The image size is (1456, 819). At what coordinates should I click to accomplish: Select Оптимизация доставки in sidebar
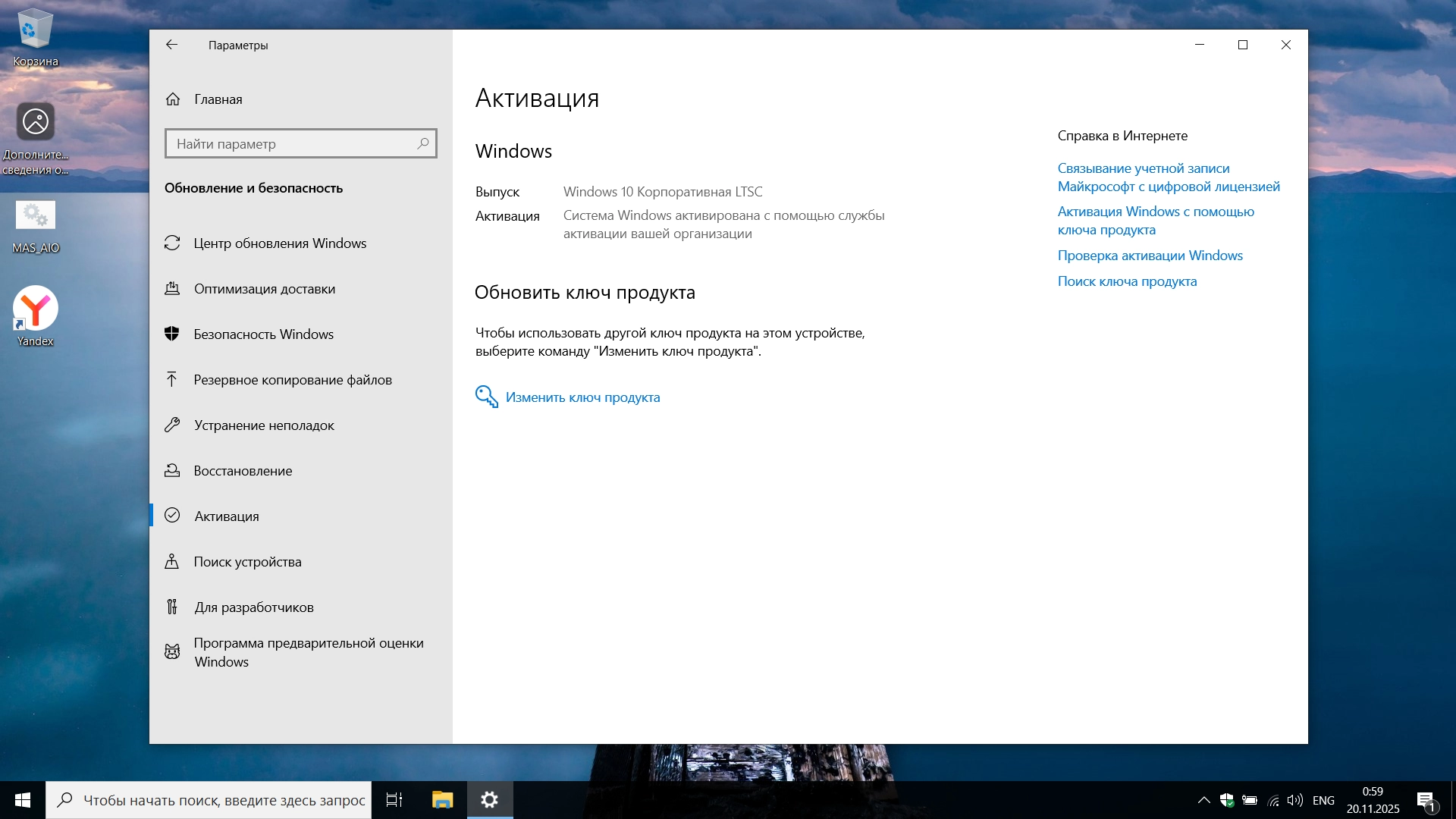tap(264, 289)
